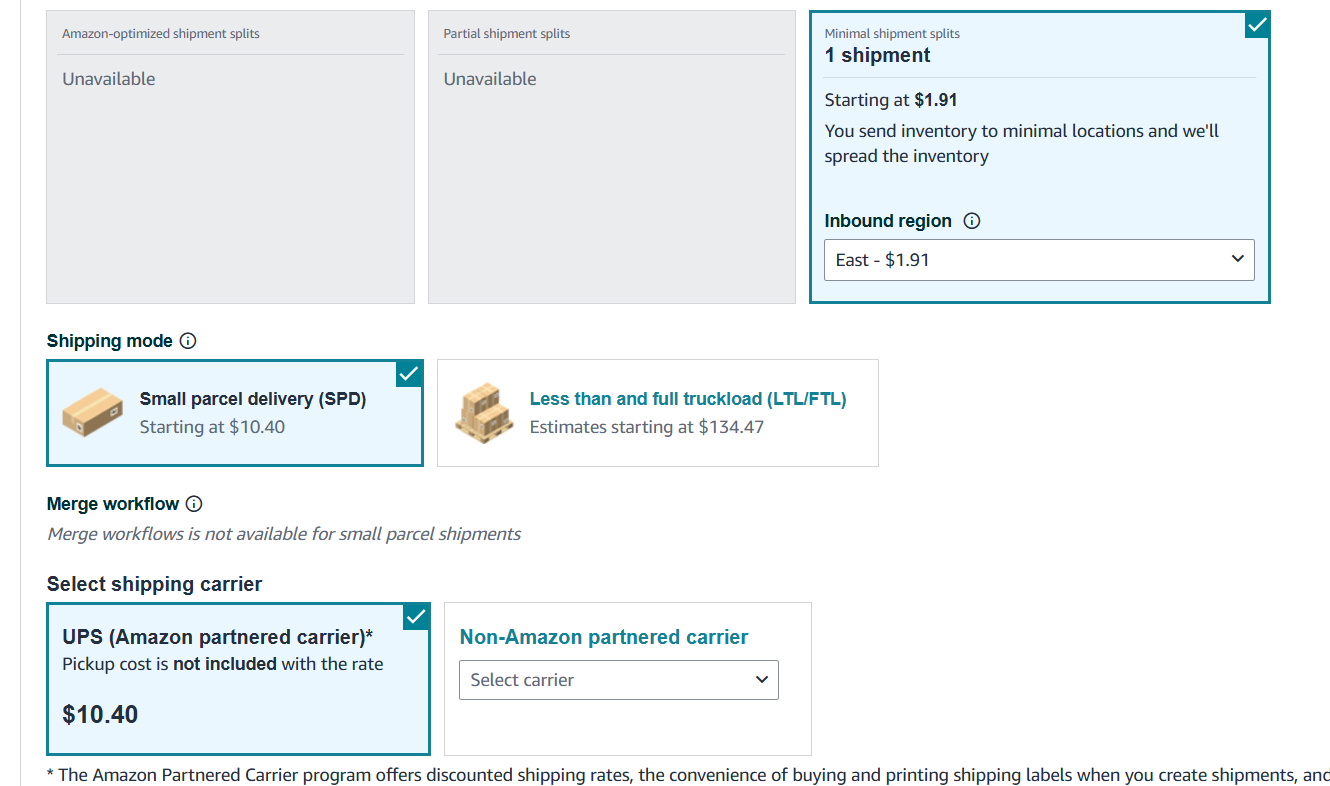1330x786 pixels.
Task: Click the Inbound region info icon
Action: [x=971, y=221]
